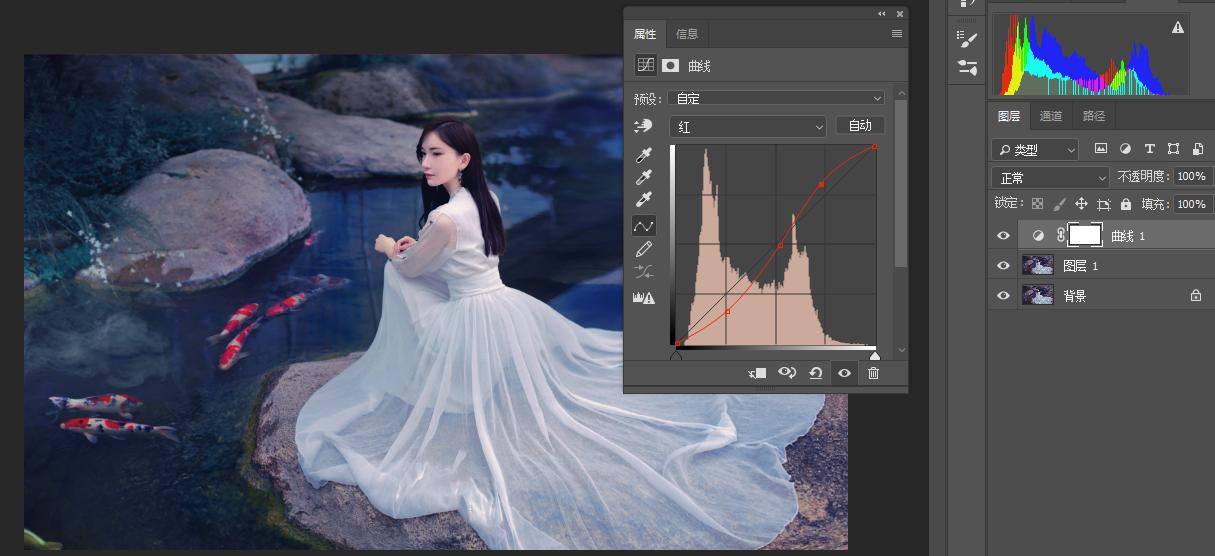Image resolution: width=1215 pixels, height=556 pixels.
Task: Pick the gray point eyedropper
Action: 644,178
